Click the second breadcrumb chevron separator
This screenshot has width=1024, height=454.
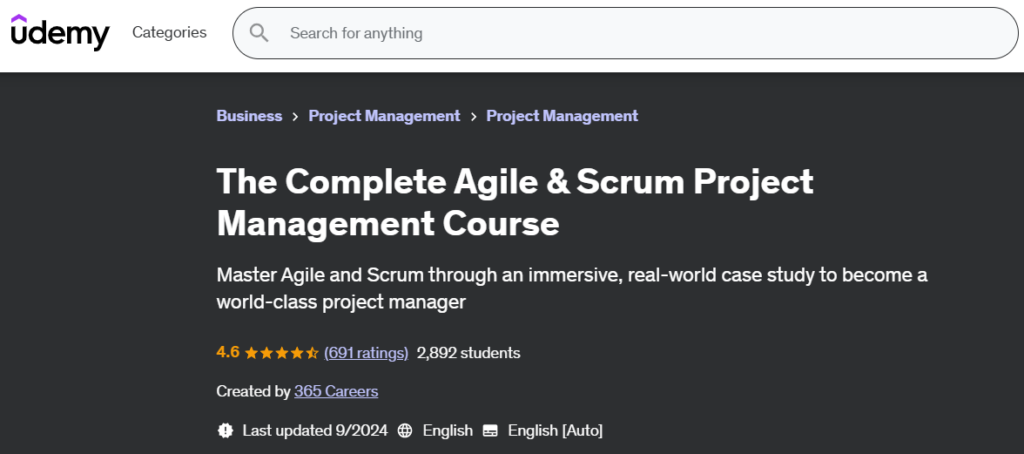[473, 116]
